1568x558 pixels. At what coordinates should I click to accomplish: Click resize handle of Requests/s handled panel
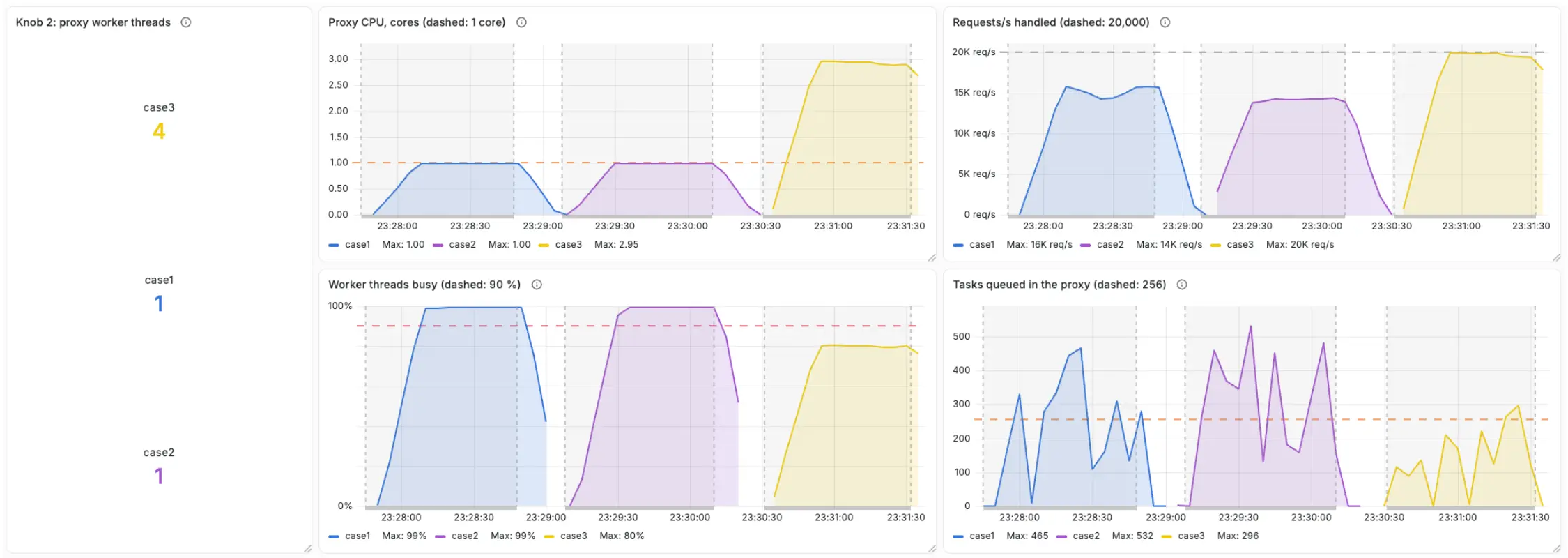[1556, 258]
